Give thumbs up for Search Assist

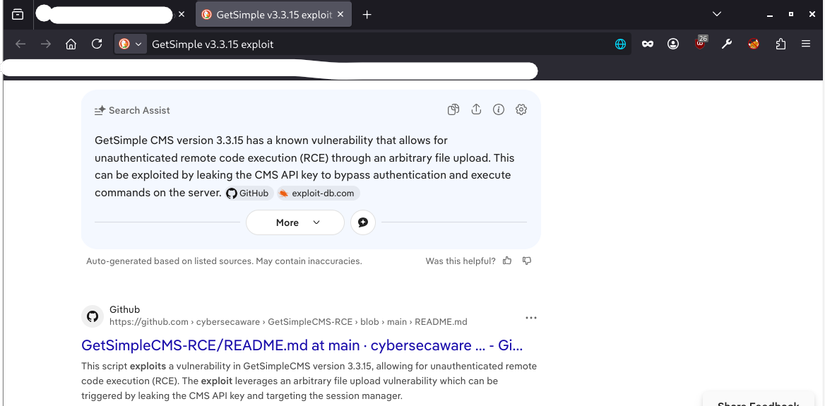507,261
